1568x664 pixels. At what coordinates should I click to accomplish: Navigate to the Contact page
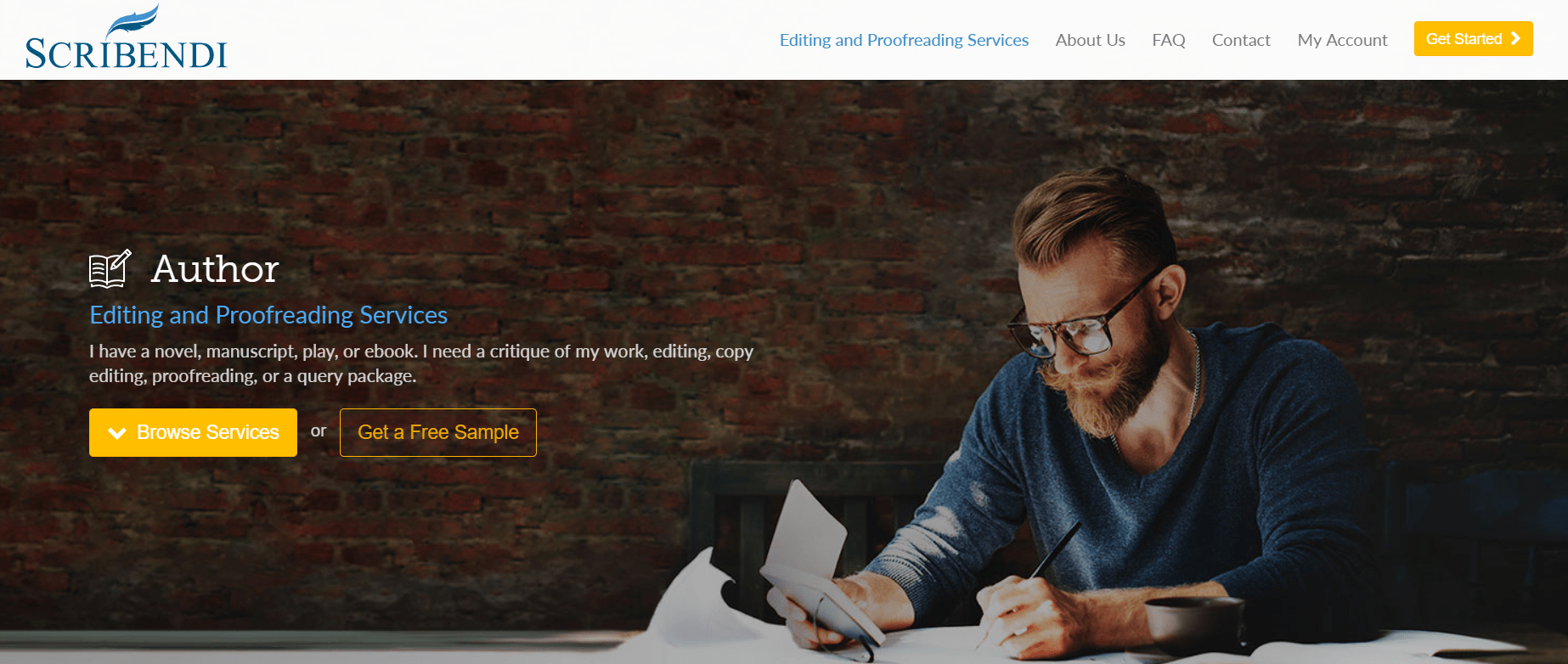(1241, 40)
